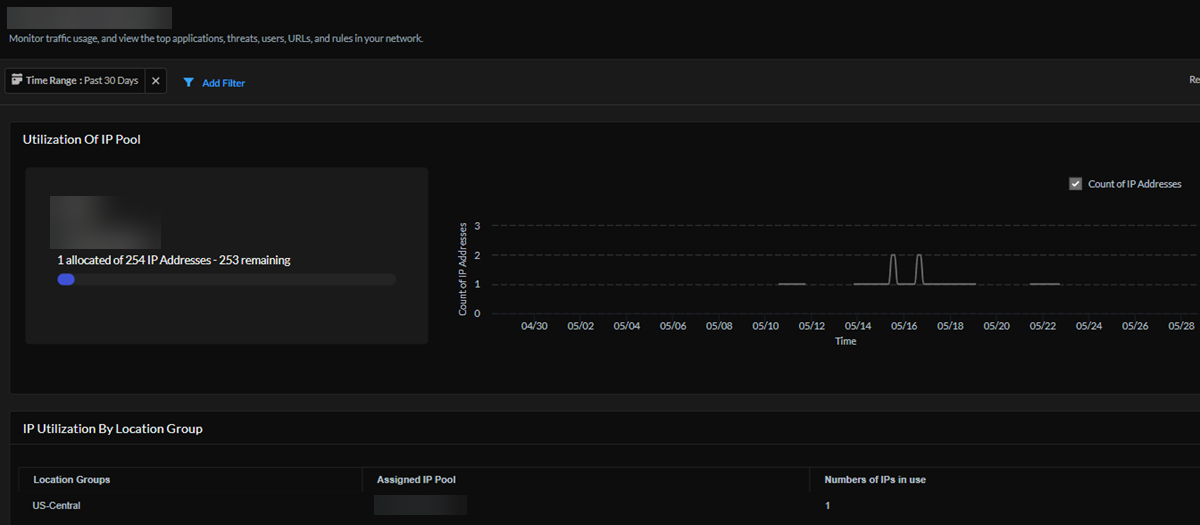Open the Time Range Past 30 Days selector
The height and width of the screenshot is (525, 1200).
pos(82,81)
